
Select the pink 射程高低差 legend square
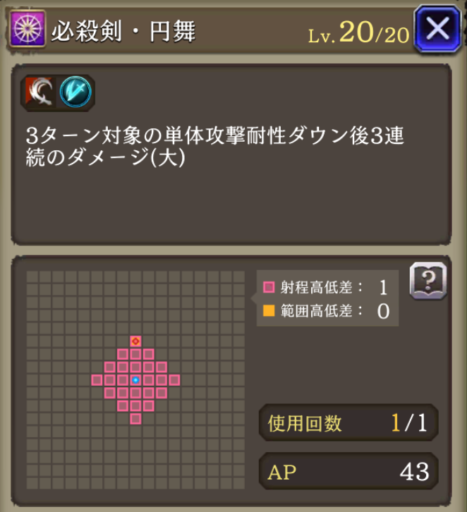[269, 287]
